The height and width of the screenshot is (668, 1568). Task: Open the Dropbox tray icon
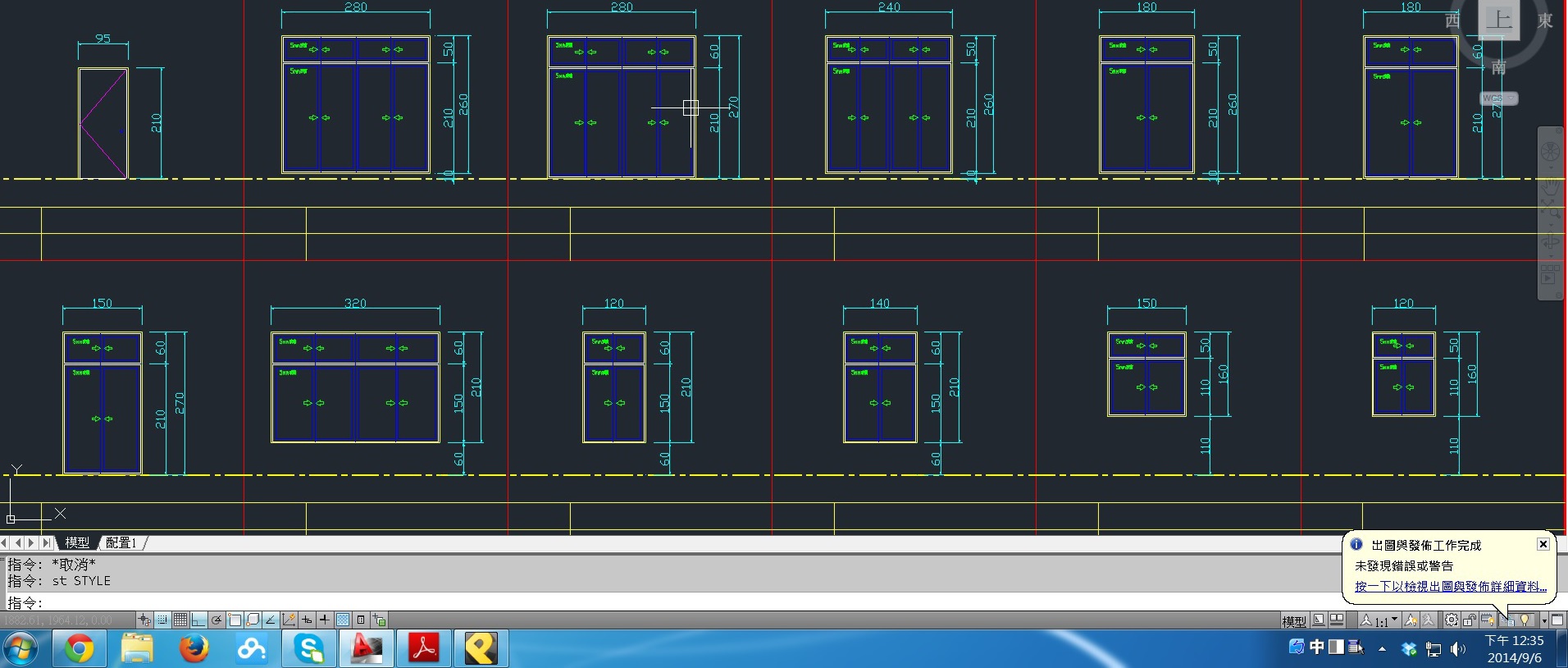coord(1409,649)
